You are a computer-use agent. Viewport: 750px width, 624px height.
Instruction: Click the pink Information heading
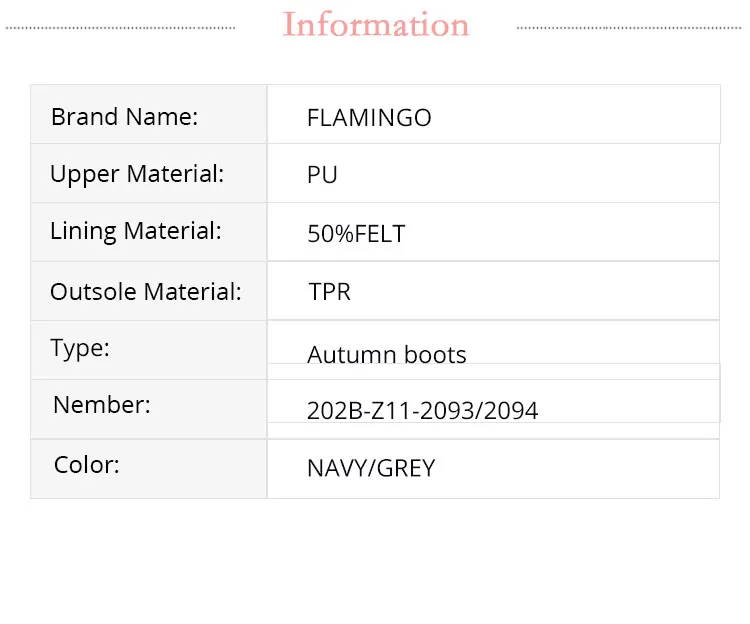[x=376, y=25]
